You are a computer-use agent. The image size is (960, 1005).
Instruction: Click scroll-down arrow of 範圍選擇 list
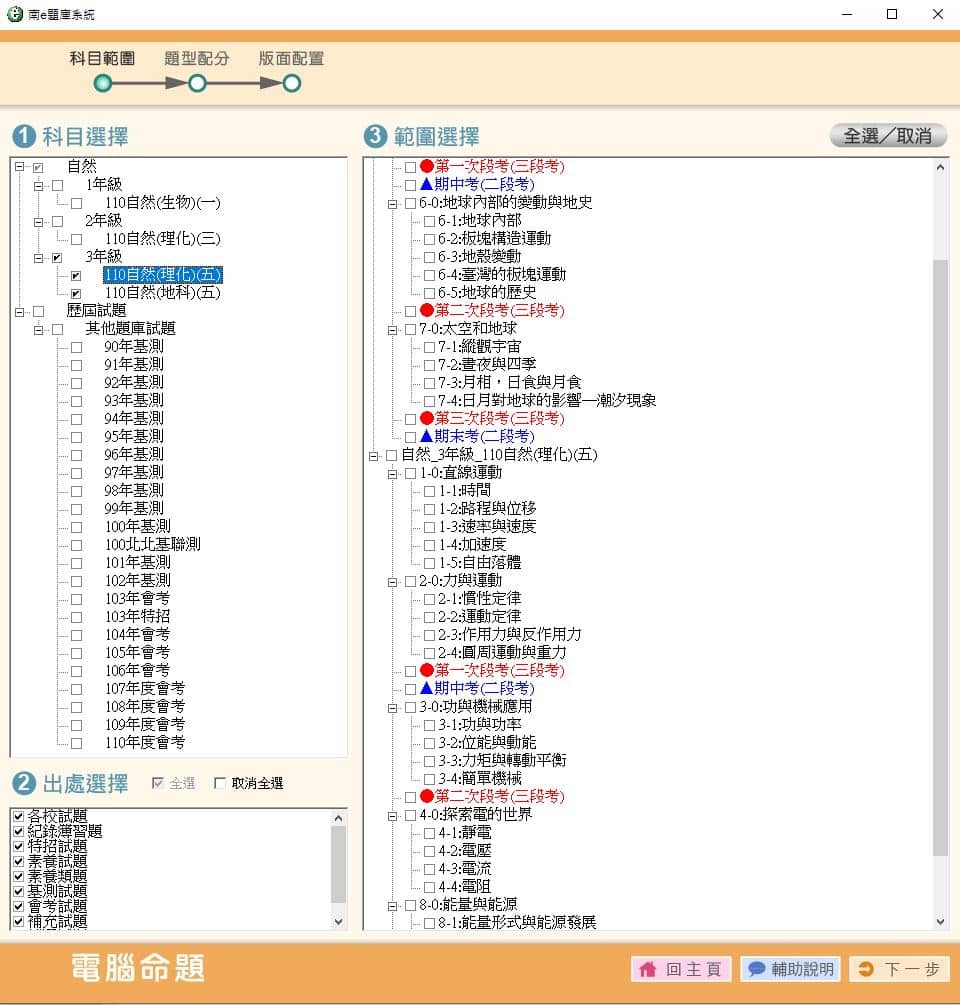point(940,922)
